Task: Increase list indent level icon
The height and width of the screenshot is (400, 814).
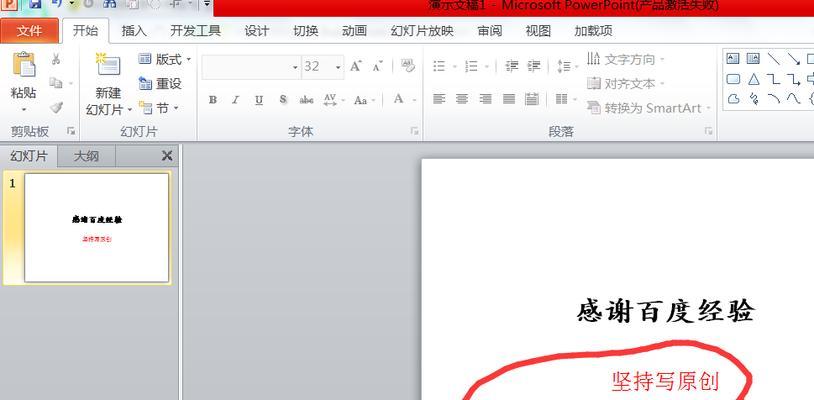Action: point(534,66)
